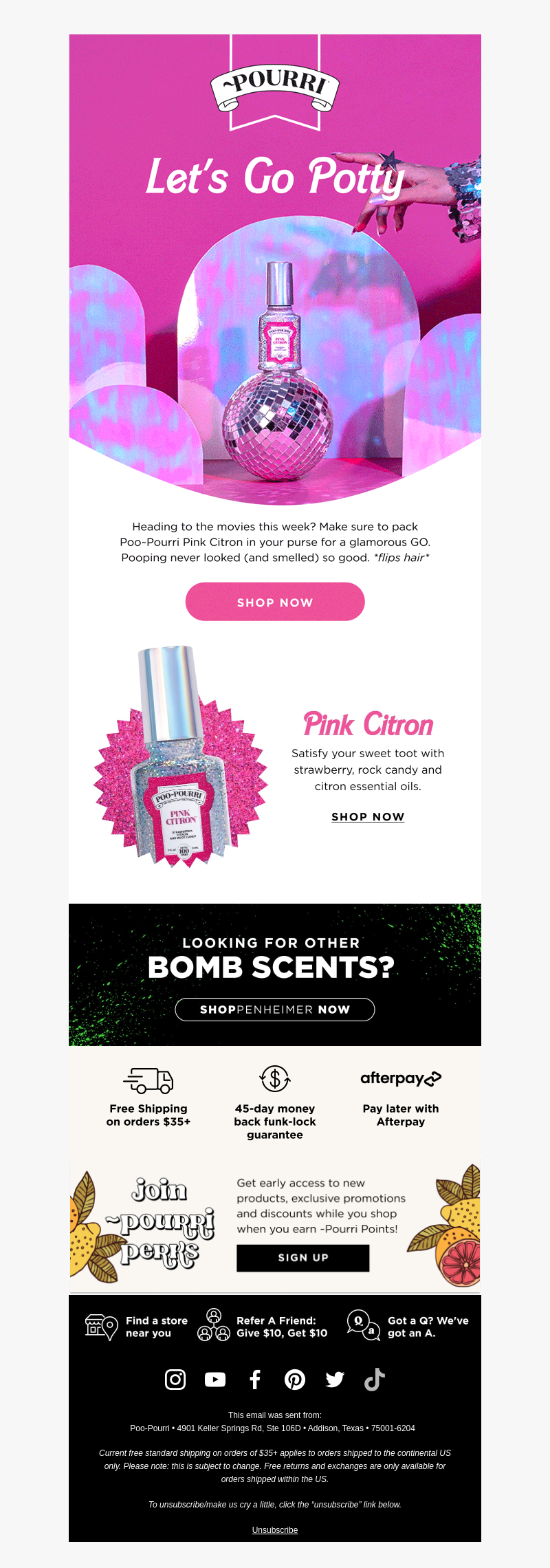Open the YouTube icon link
Screen dimensions: 550x1568
click(x=215, y=1380)
